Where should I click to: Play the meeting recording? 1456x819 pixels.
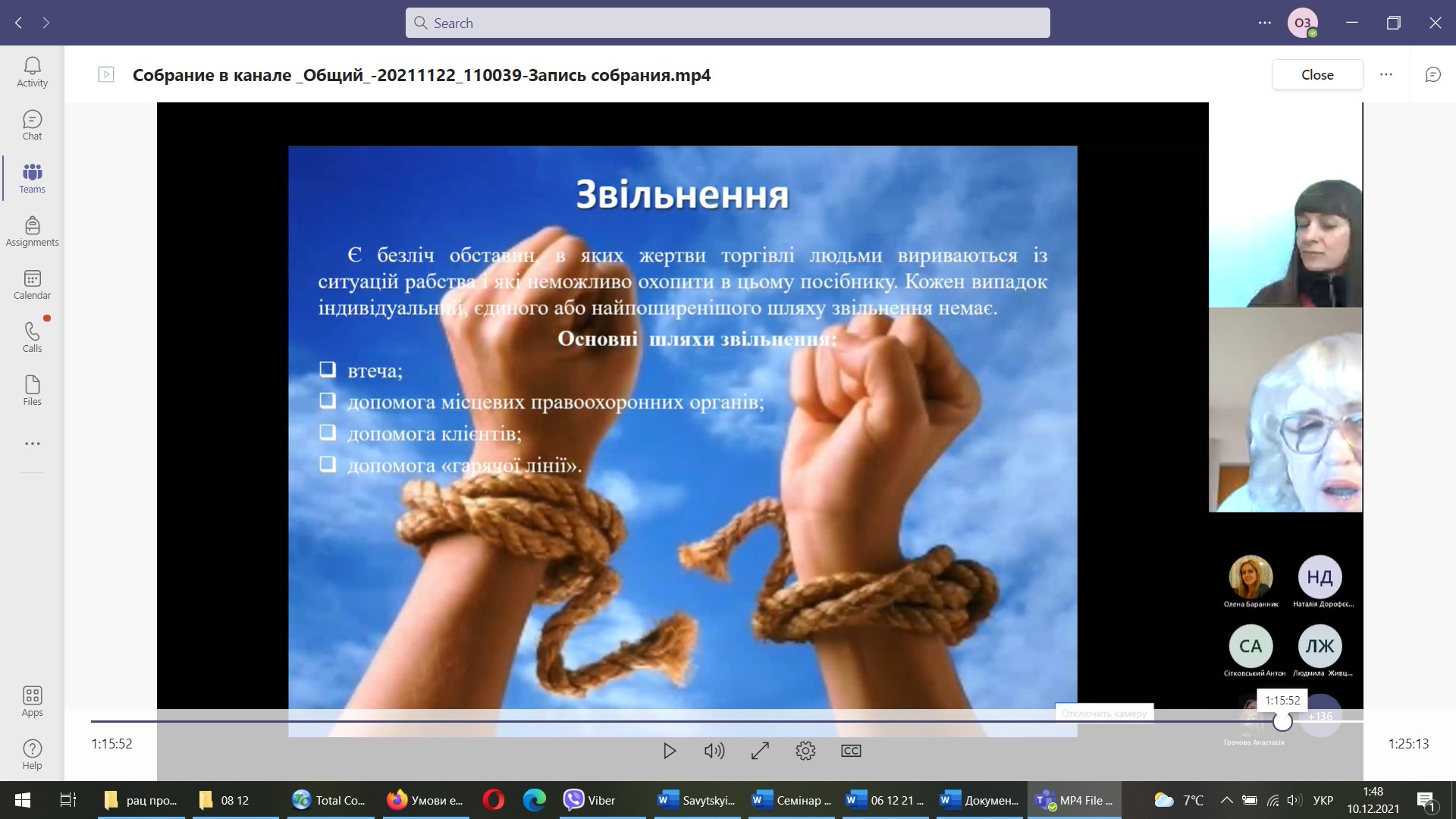click(x=669, y=751)
